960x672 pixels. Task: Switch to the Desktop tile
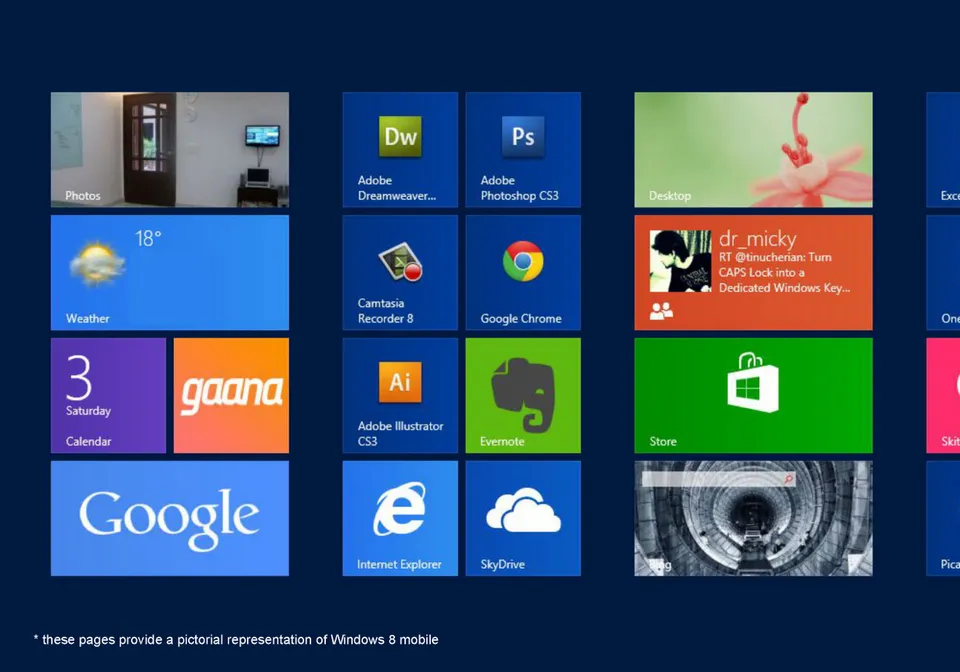[753, 150]
